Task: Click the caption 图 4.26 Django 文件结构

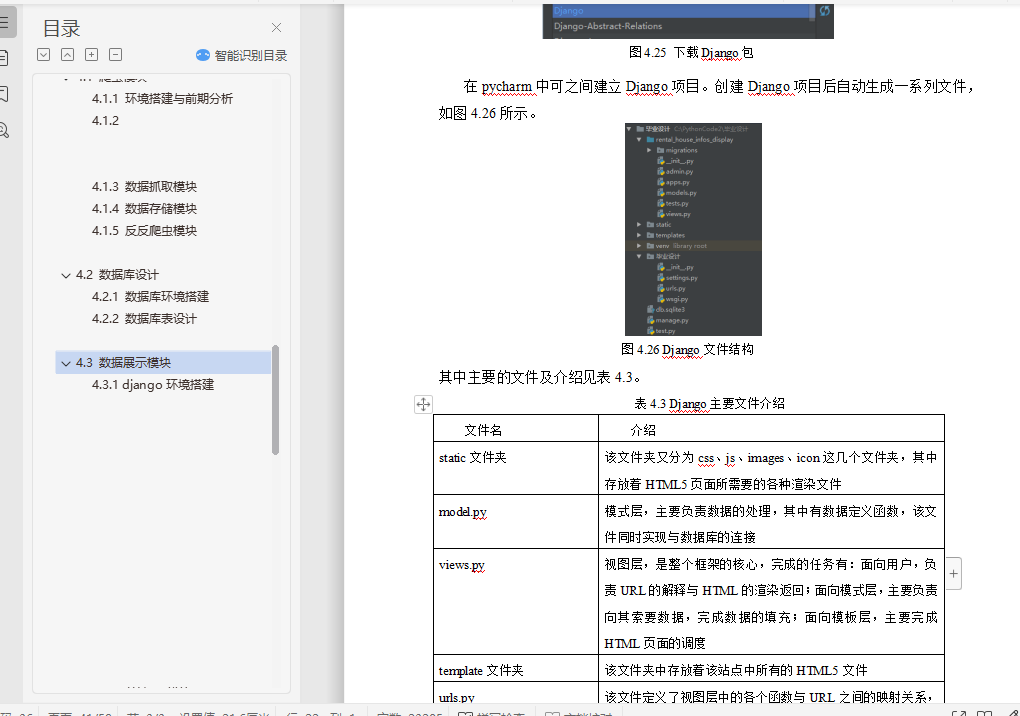Action: [x=687, y=349]
